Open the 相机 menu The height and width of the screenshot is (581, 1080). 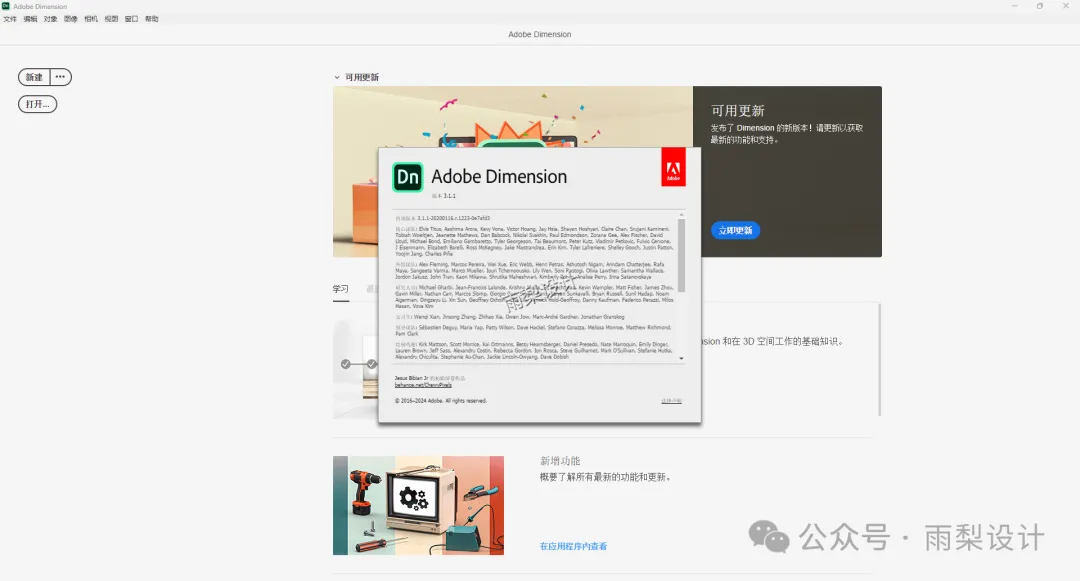(91, 19)
